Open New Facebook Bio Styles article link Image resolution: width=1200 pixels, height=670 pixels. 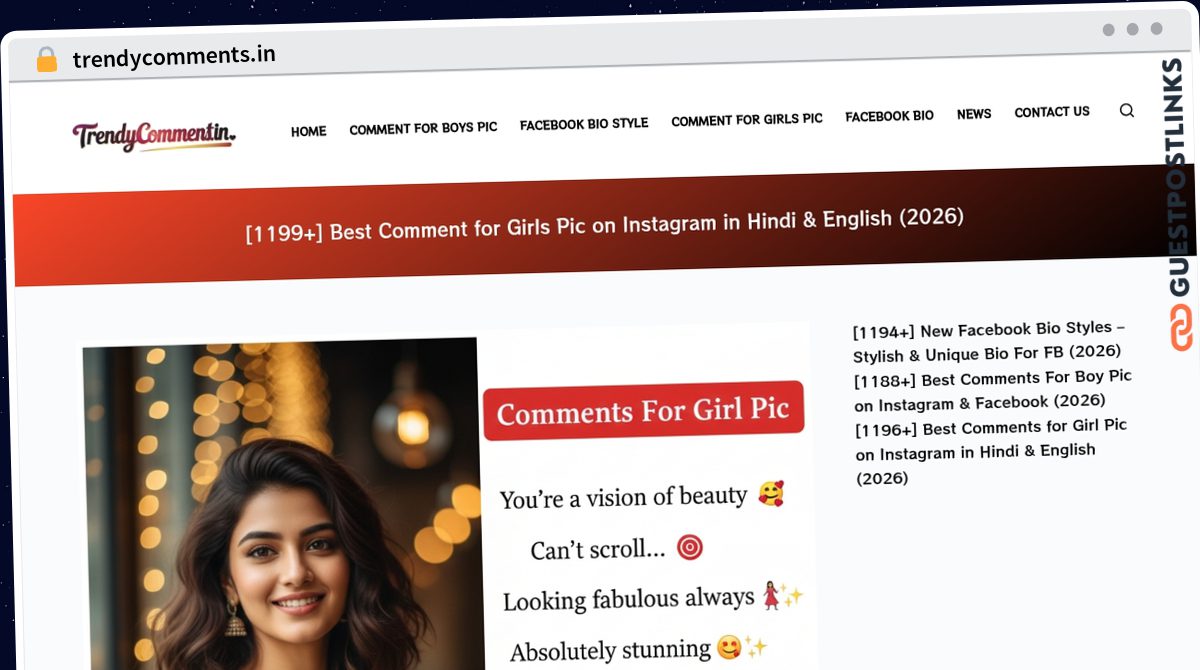point(990,341)
